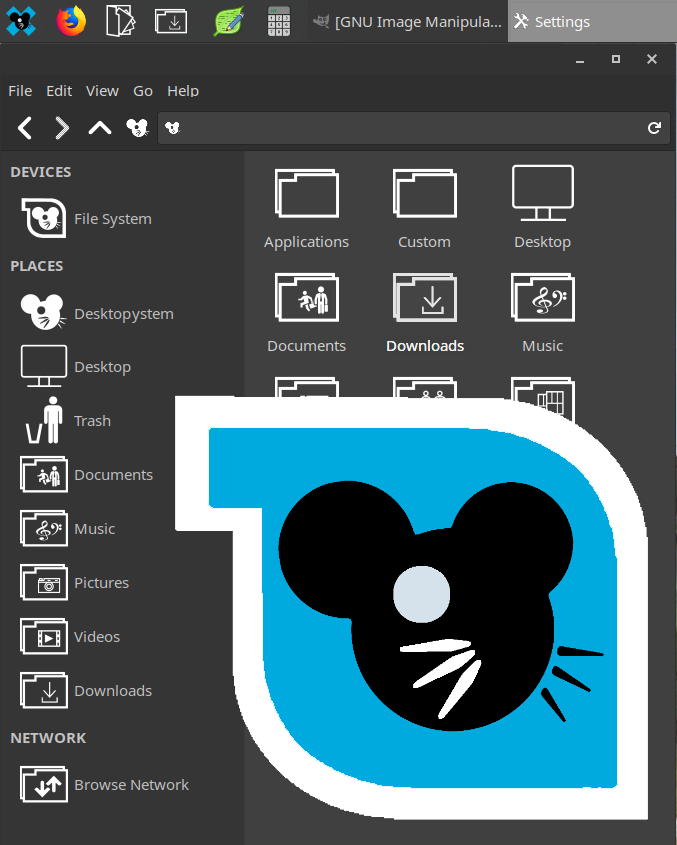Screen dimensions: 677x845
Task: Click the NETWORK section header
Action: 48,738
